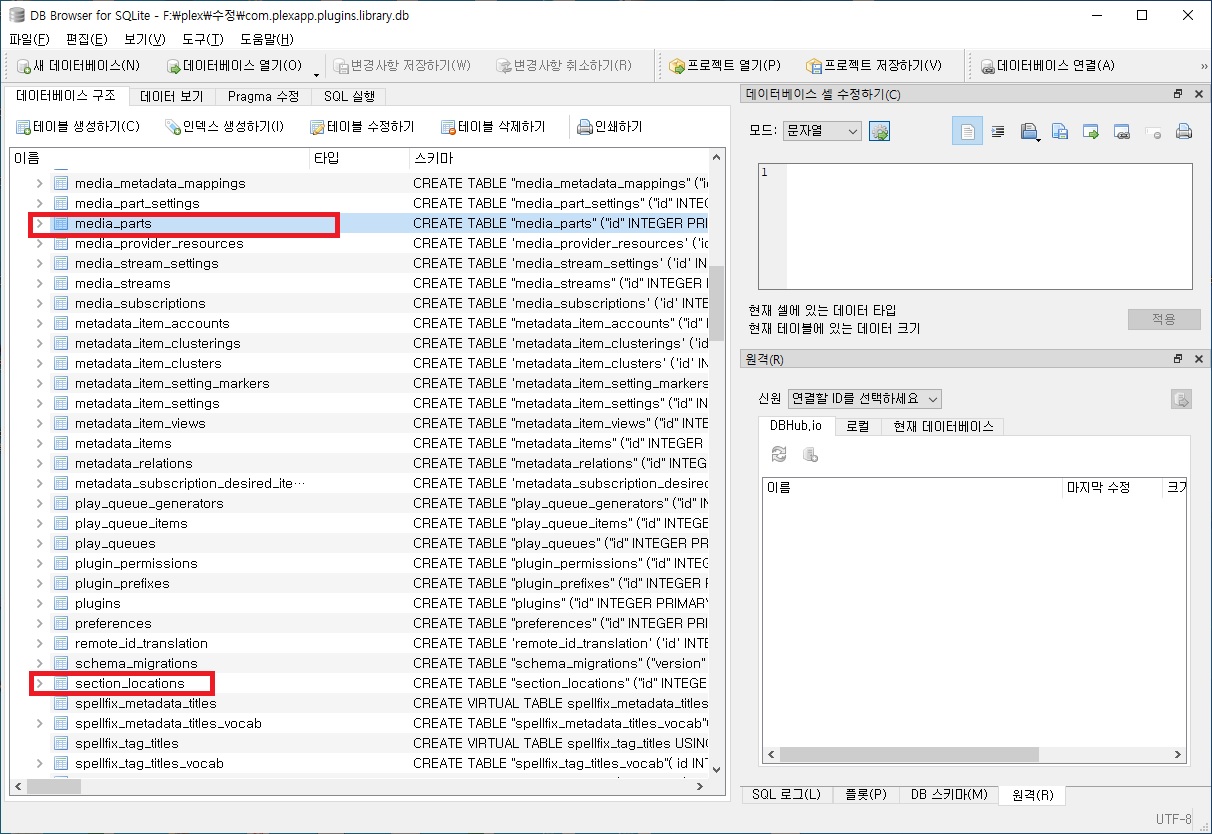
Task: Expand the section_locations table tree node
Action: (x=39, y=683)
